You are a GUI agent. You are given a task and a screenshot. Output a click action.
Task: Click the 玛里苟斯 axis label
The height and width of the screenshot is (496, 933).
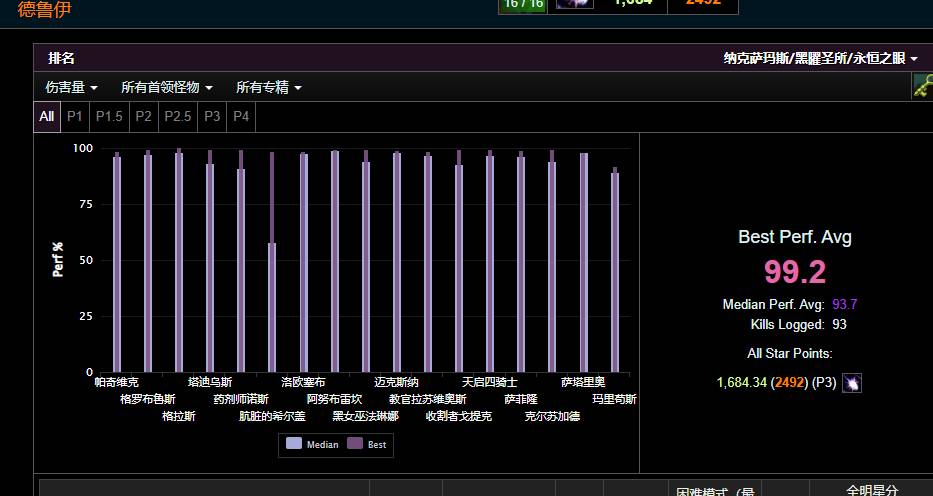click(614, 399)
